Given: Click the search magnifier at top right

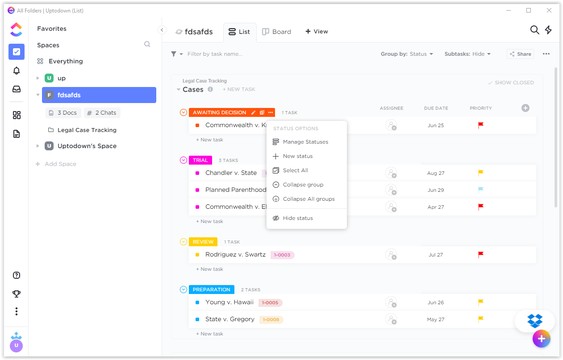Looking at the screenshot, I should [534, 30].
